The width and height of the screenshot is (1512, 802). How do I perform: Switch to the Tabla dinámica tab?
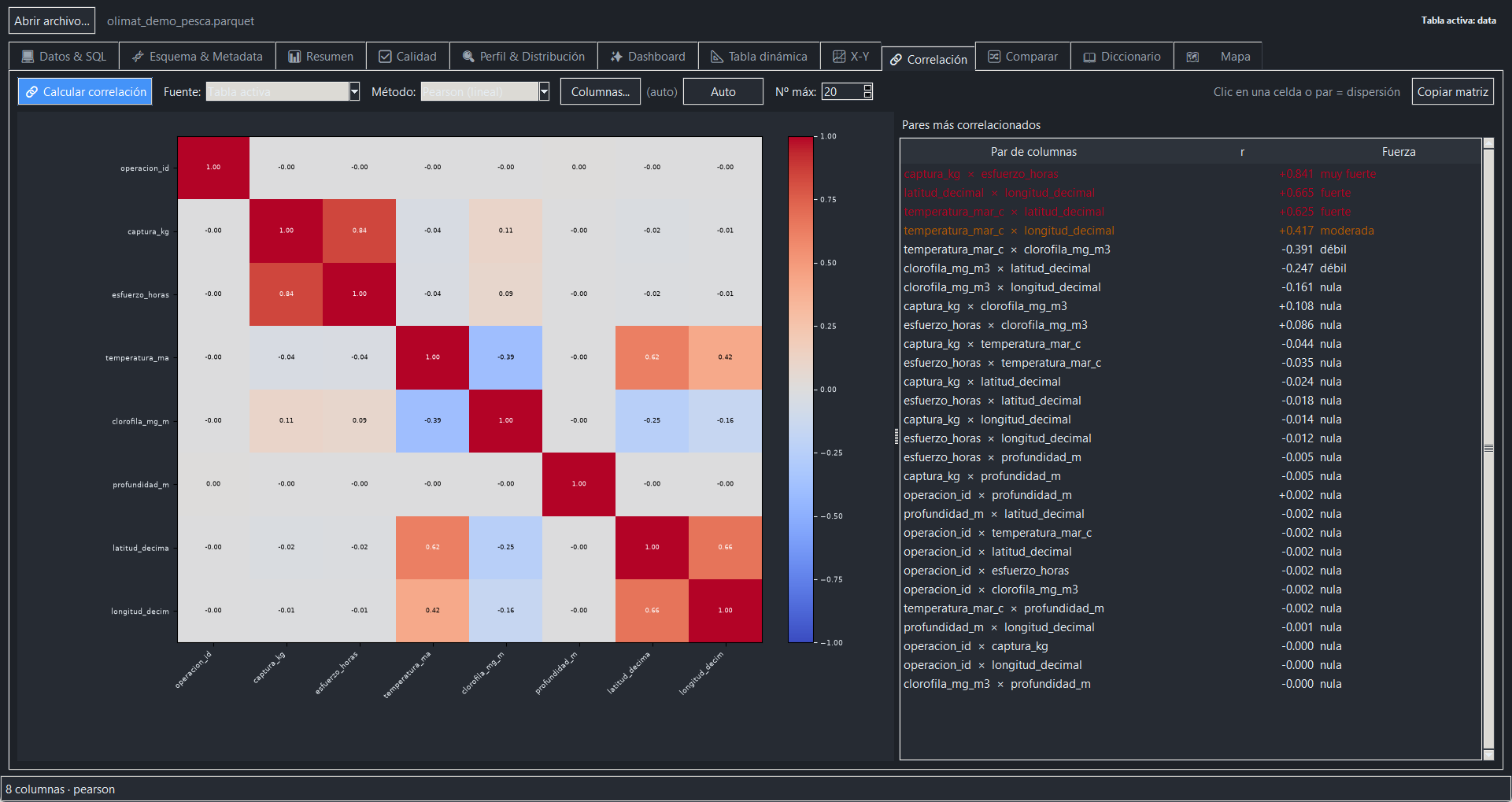759,57
